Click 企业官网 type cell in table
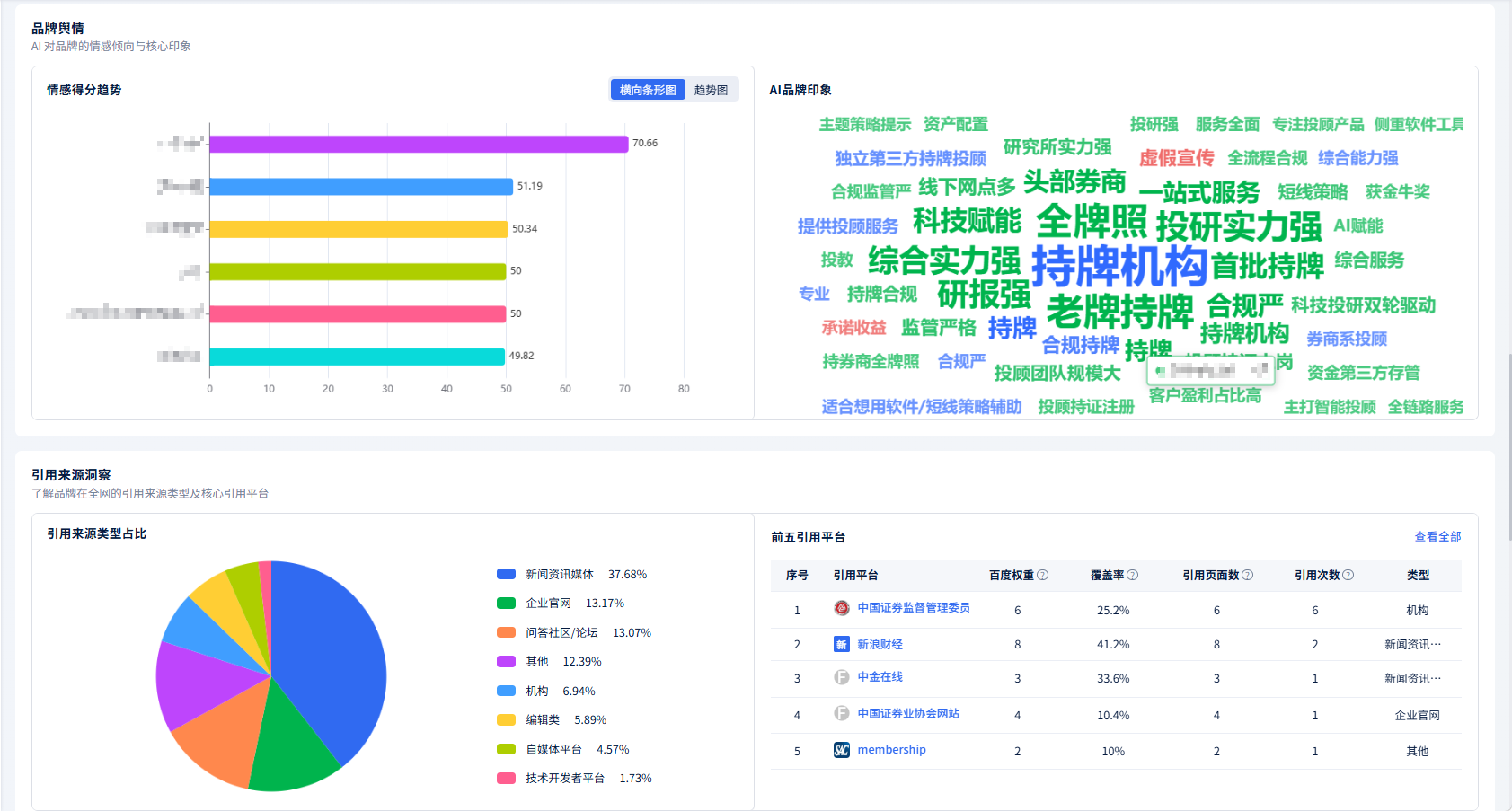Viewport: 1512px width, 811px height. coord(1417,716)
